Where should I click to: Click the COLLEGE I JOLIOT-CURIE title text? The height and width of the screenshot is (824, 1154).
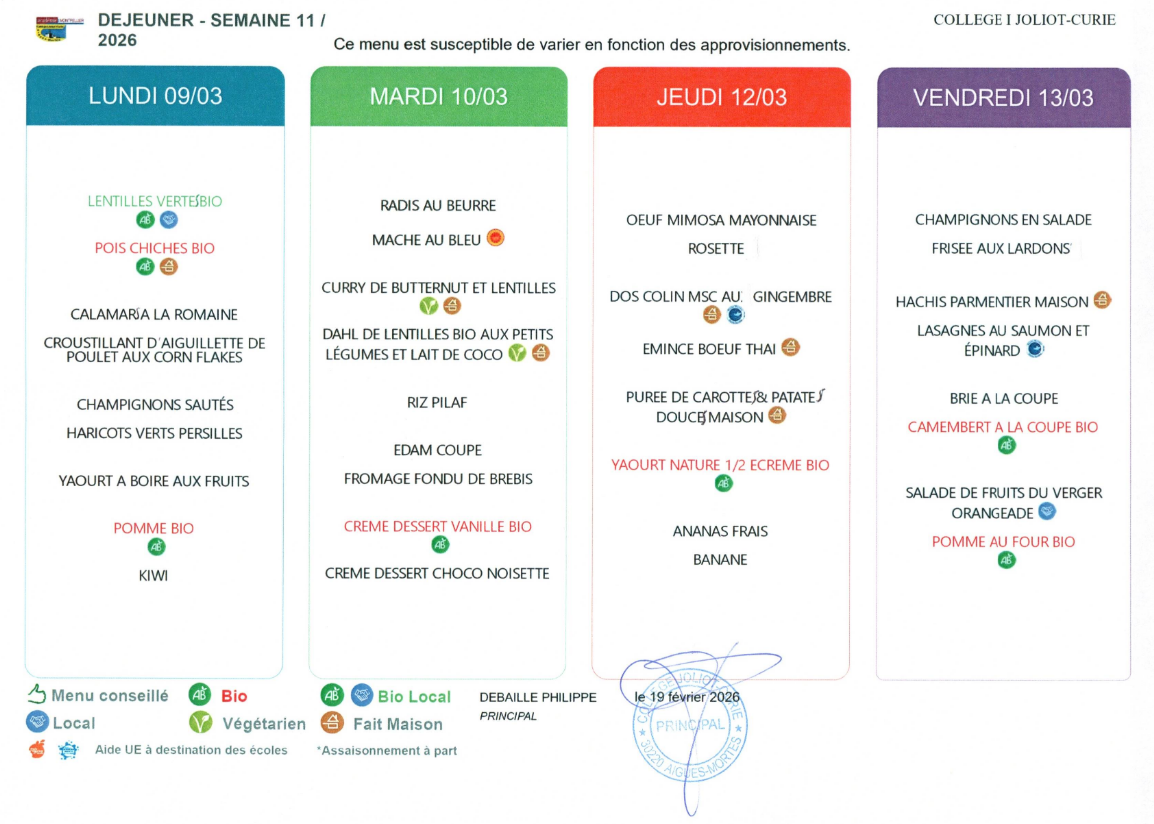[x=1024, y=20]
